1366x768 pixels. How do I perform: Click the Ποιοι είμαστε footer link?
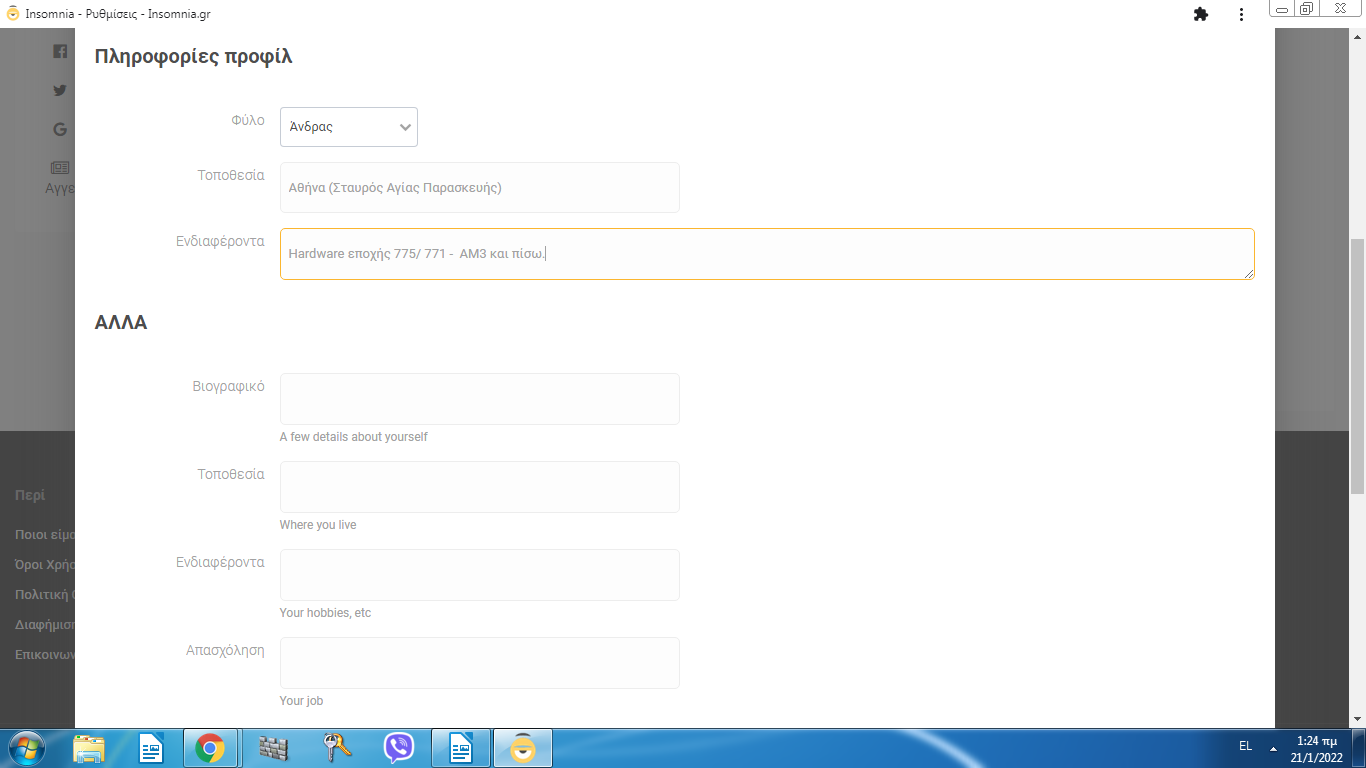(45, 534)
